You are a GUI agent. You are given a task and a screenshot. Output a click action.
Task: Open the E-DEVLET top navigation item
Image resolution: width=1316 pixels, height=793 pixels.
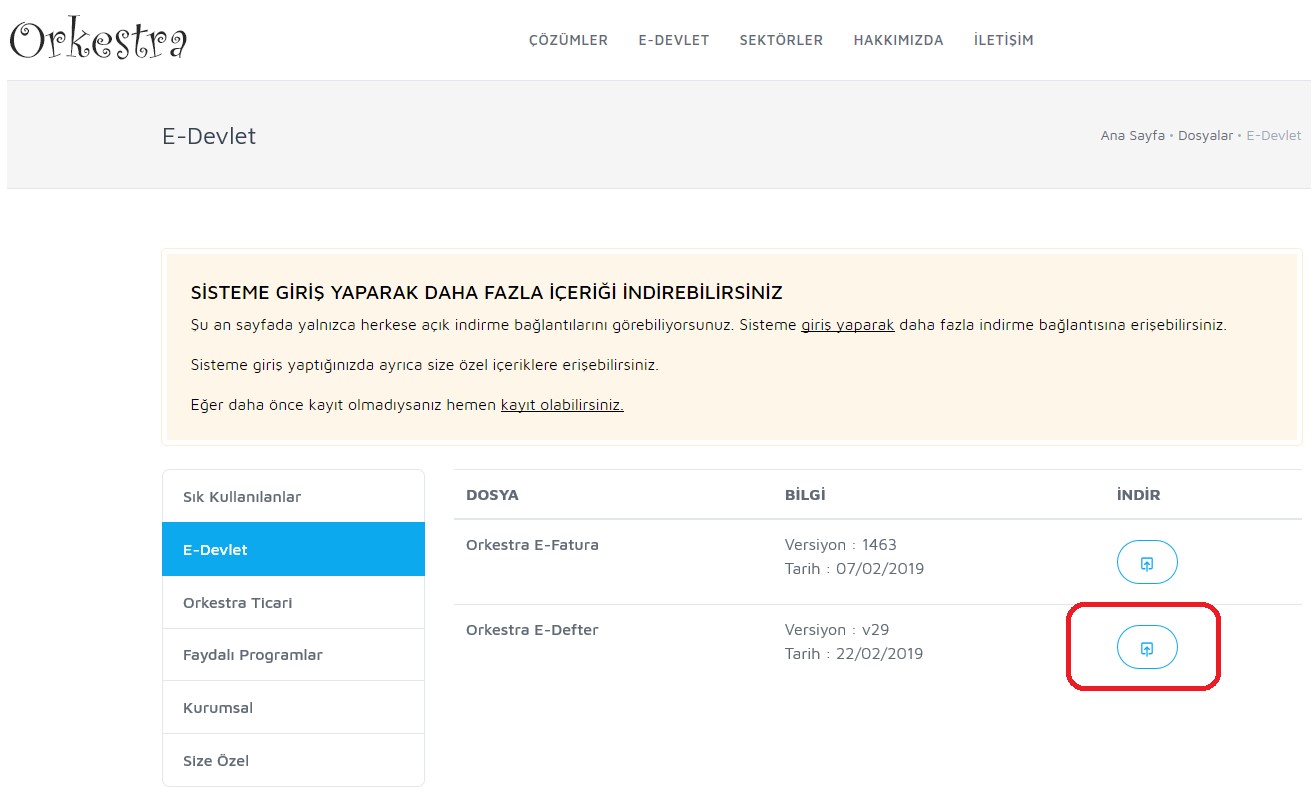673,41
